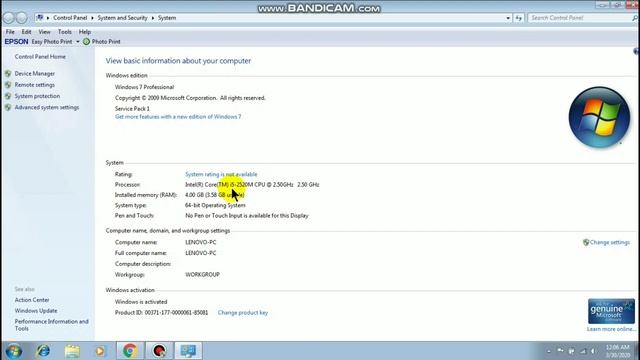Open the View menu
The width and height of the screenshot is (640, 360).
click(44, 32)
